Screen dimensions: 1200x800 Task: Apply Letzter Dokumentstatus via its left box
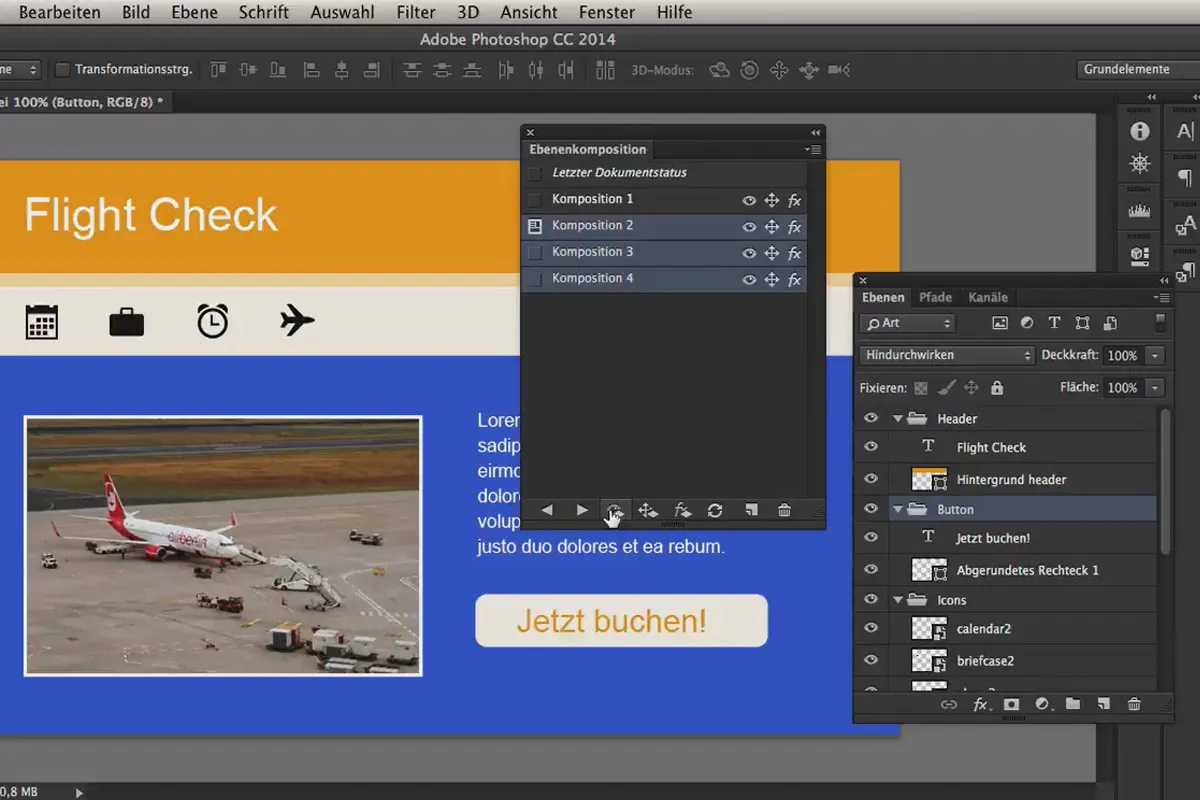click(x=534, y=173)
